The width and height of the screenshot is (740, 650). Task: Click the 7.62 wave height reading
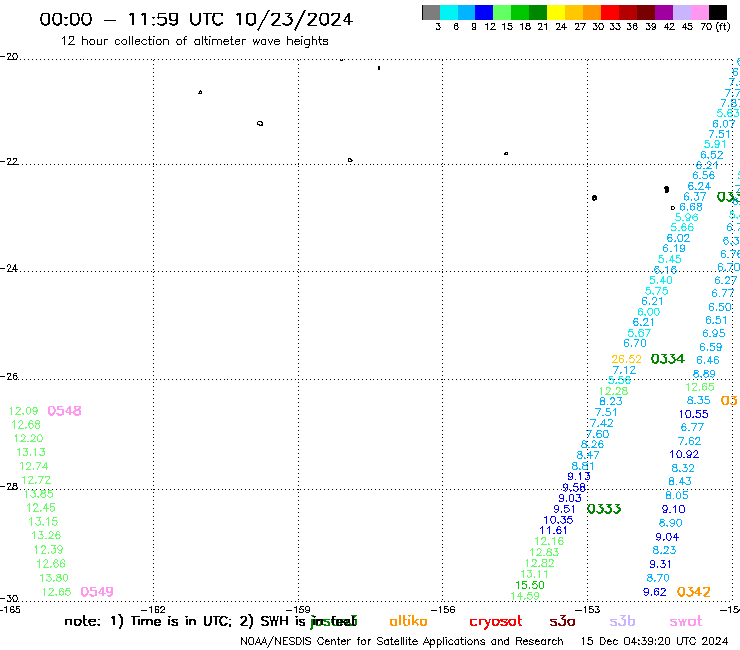pyautogui.click(x=690, y=441)
